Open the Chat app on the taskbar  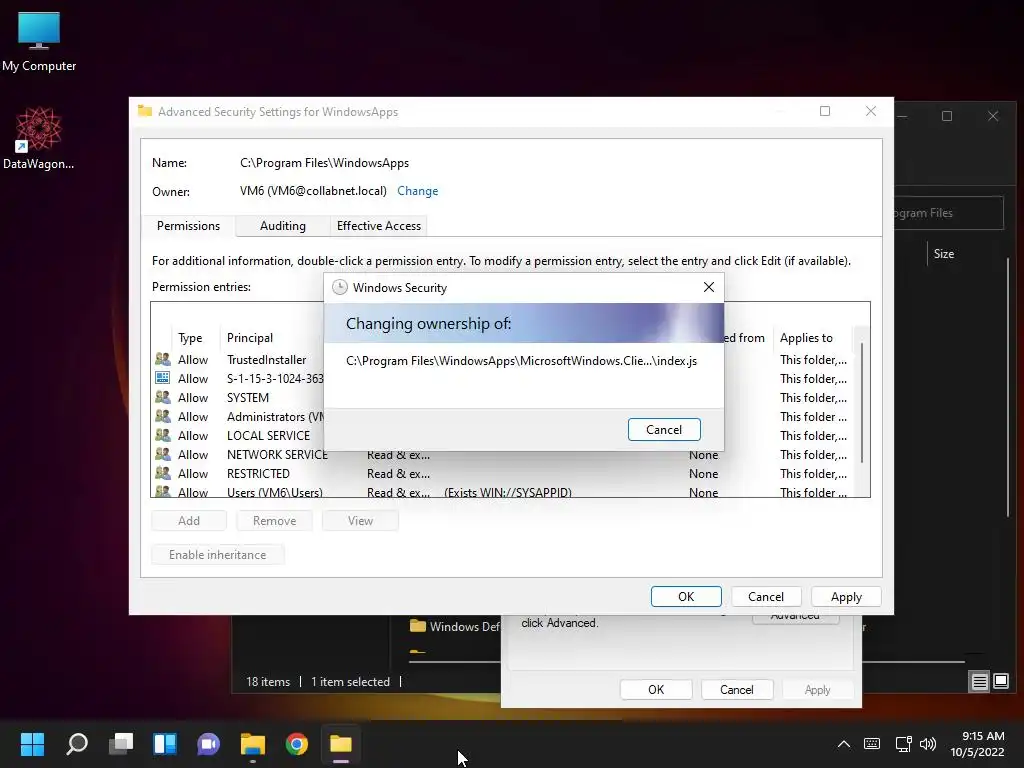[208, 744]
